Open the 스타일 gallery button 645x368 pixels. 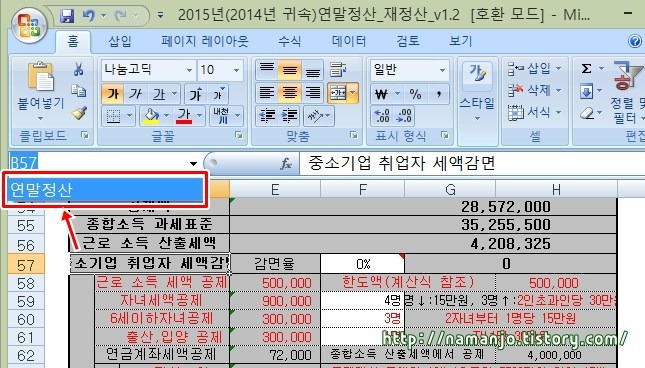coord(477,91)
